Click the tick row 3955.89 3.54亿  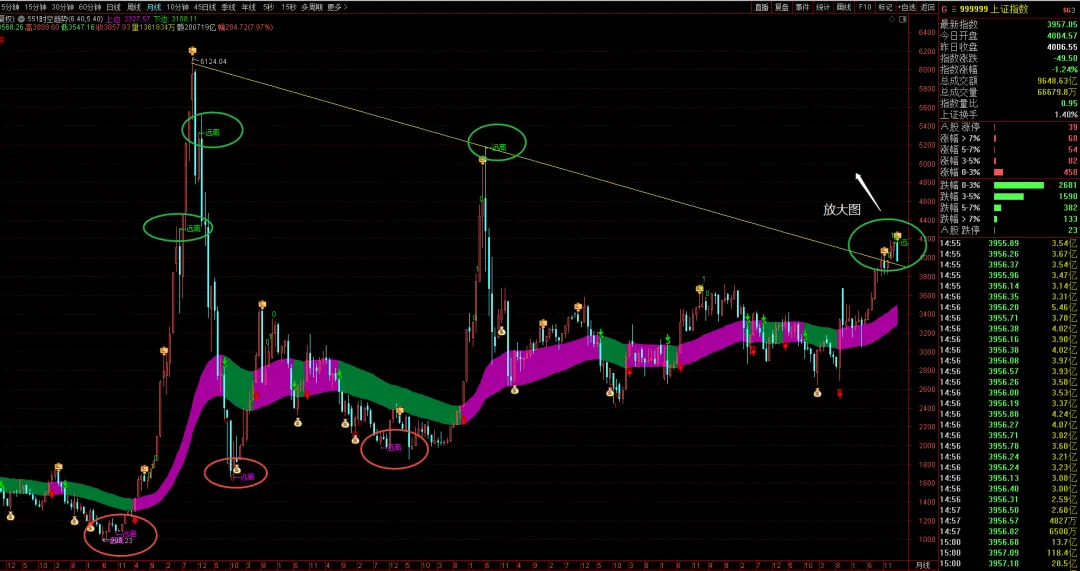1009,243
